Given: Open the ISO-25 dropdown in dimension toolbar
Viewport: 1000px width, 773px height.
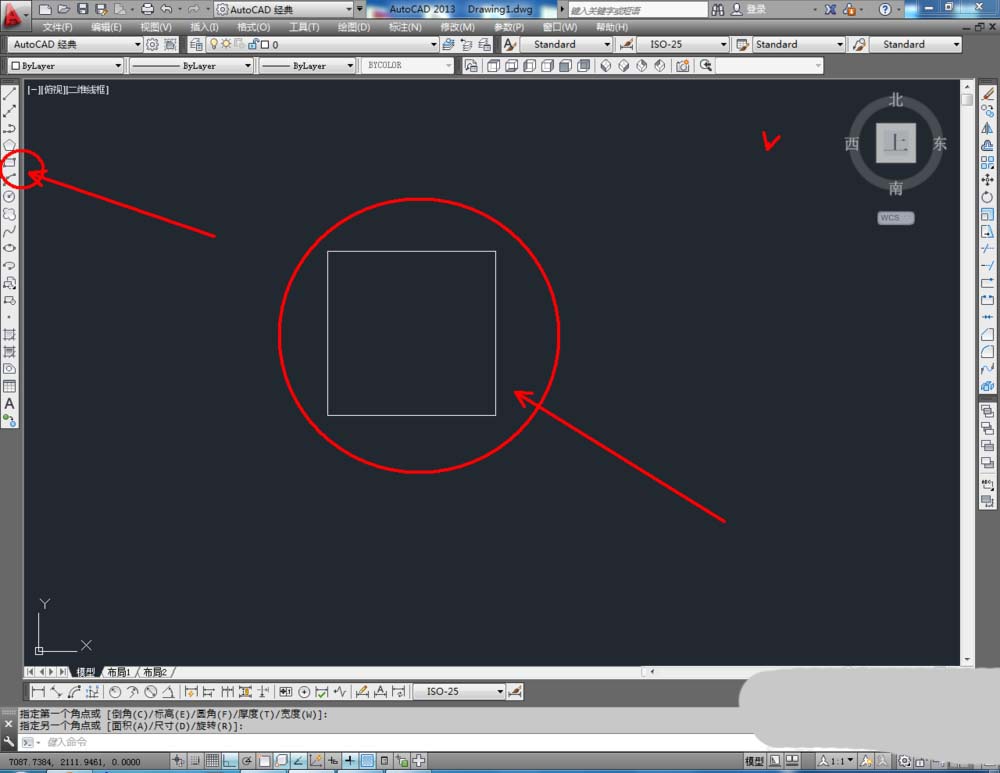Looking at the screenshot, I should point(459,691).
